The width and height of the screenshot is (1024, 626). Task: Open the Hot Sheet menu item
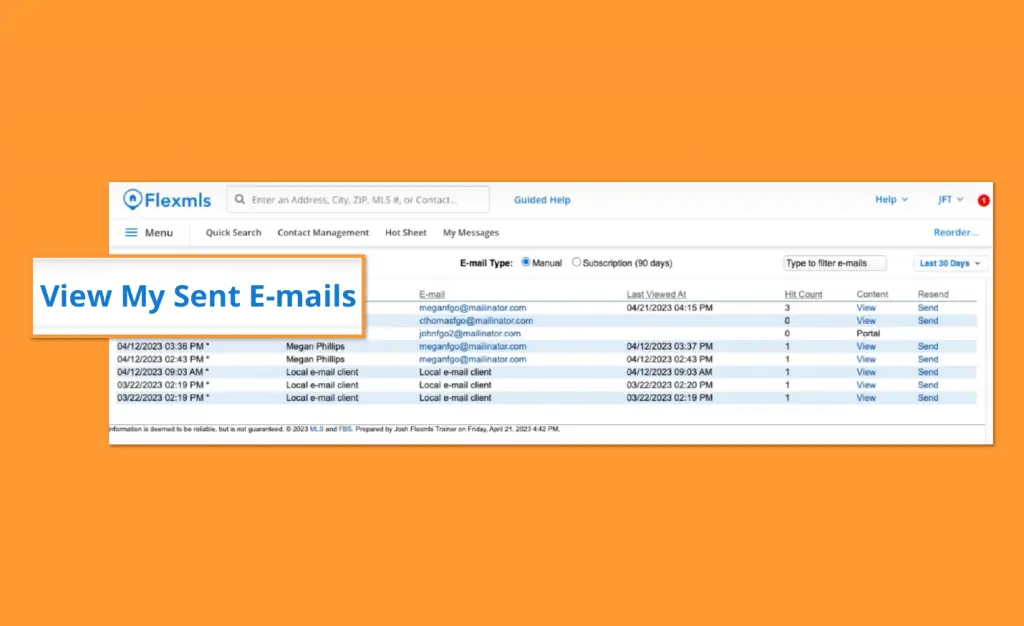[406, 233]
